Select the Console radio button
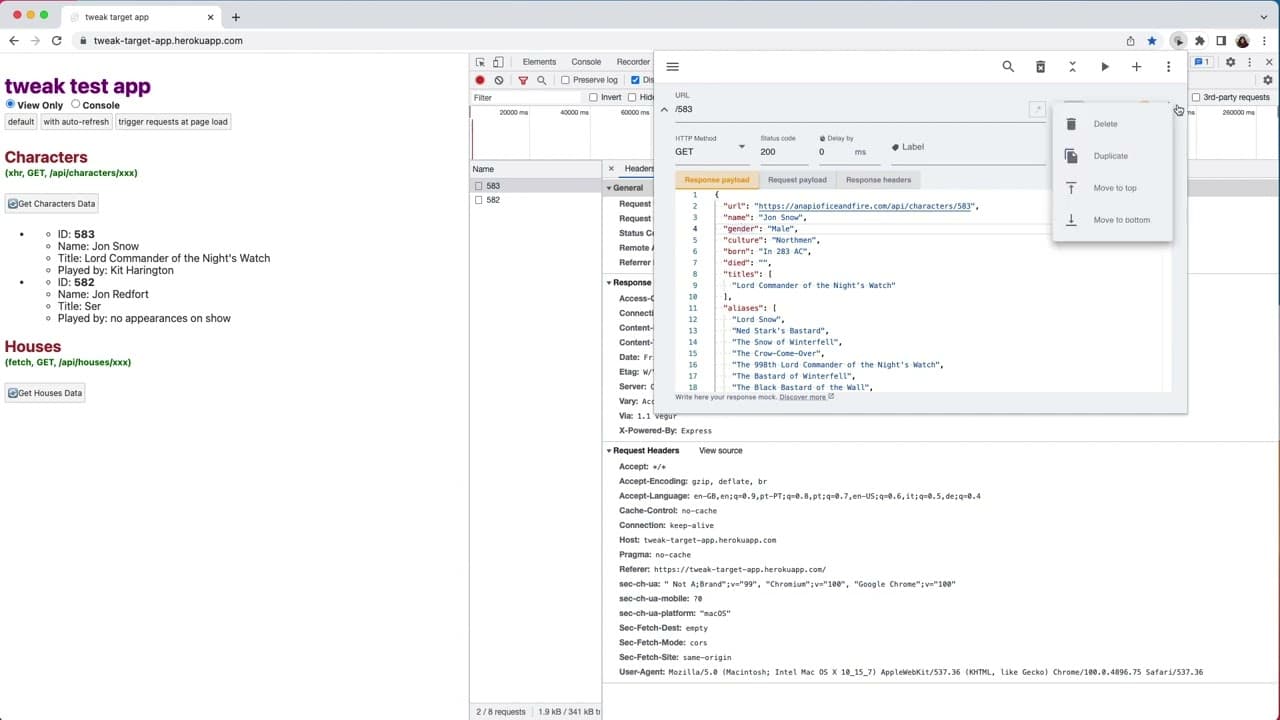 tap(75, 104)
